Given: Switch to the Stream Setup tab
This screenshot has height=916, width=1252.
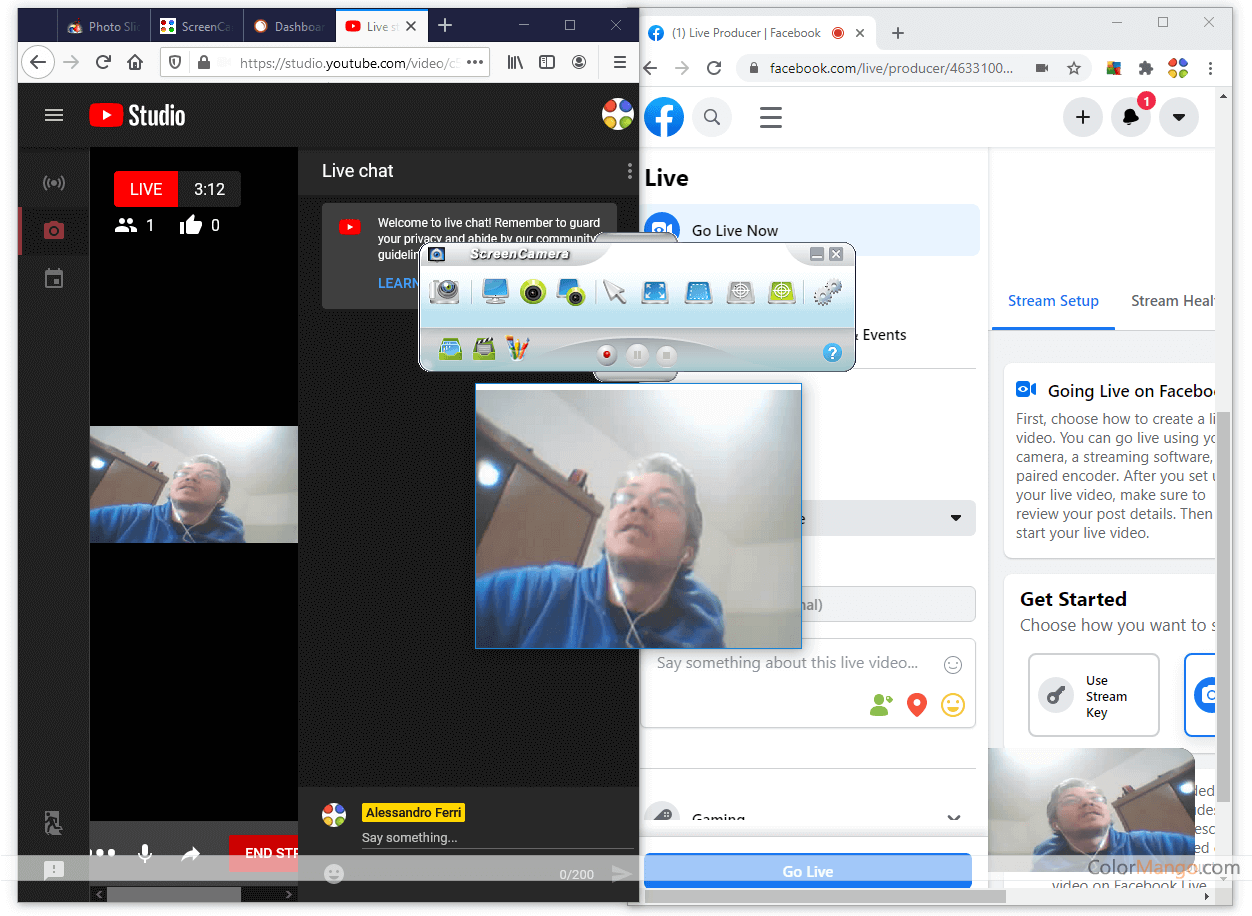Looking at the screenshot, I should 1053,301.
